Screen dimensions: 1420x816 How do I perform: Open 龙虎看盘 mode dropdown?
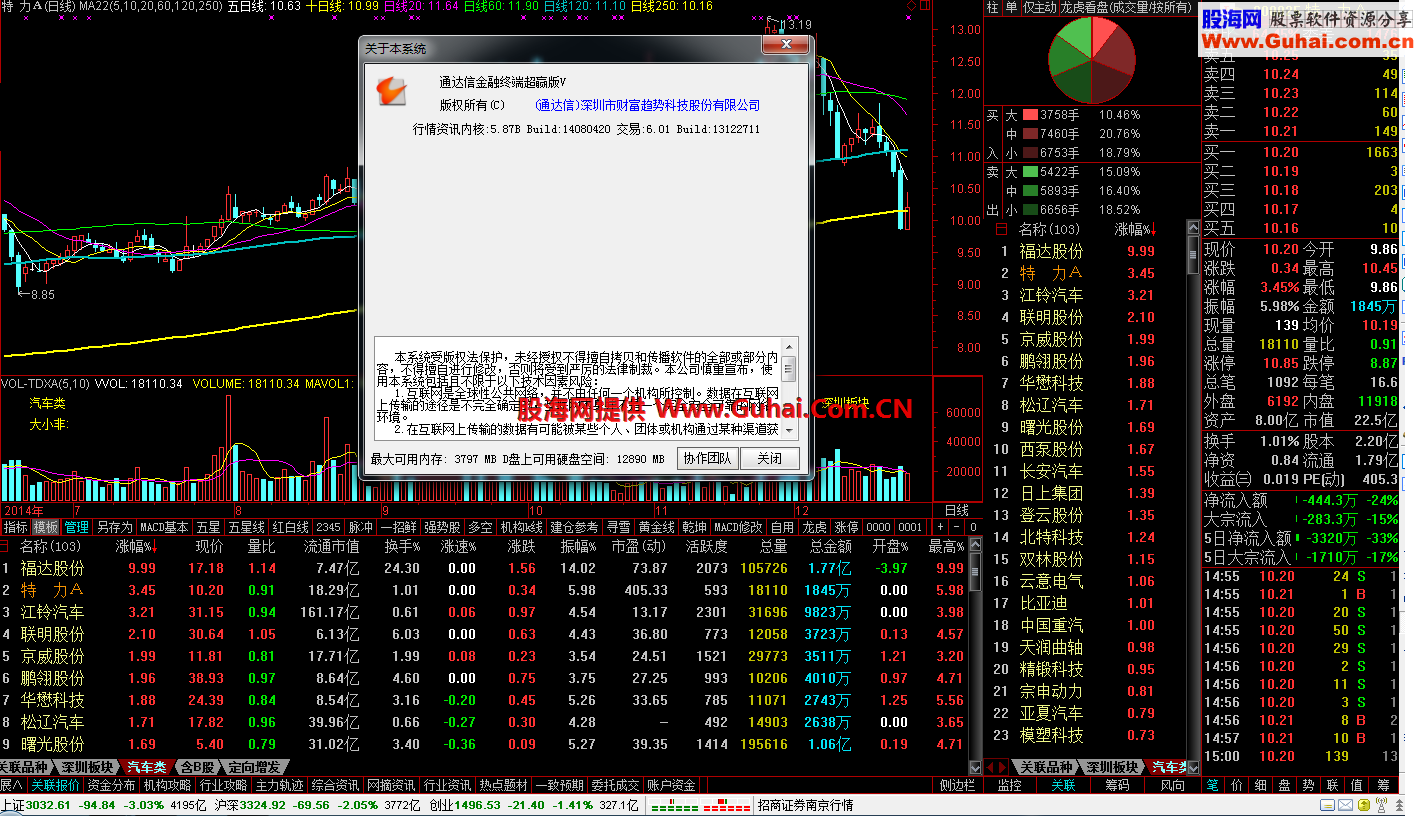tap(1127, 7)
